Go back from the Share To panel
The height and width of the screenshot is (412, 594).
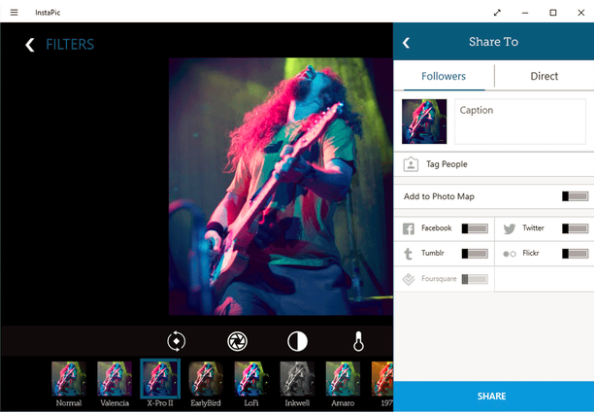coord(406,42)
